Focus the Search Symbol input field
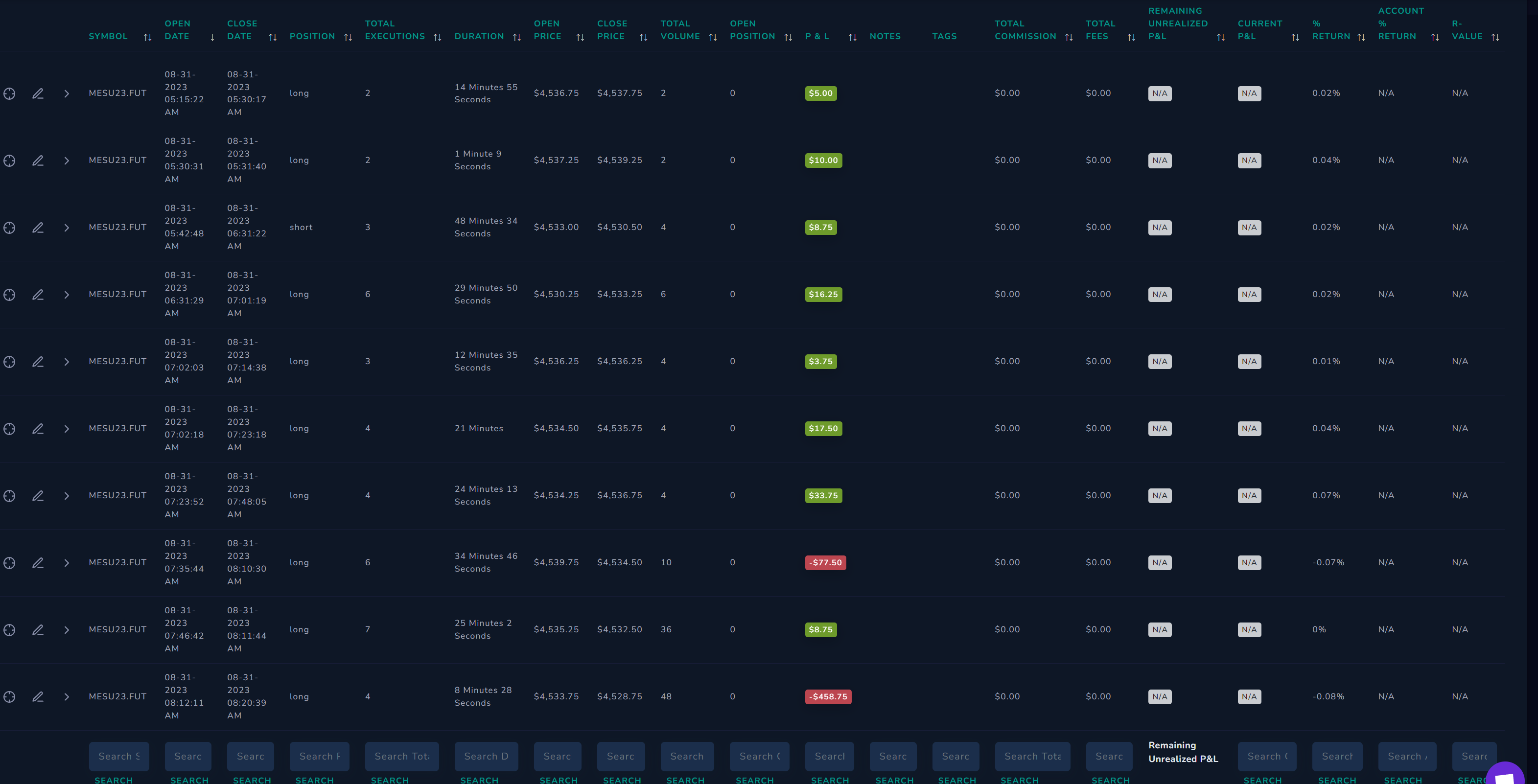The height and width of the screenshot is (784, 1538). 119,756
